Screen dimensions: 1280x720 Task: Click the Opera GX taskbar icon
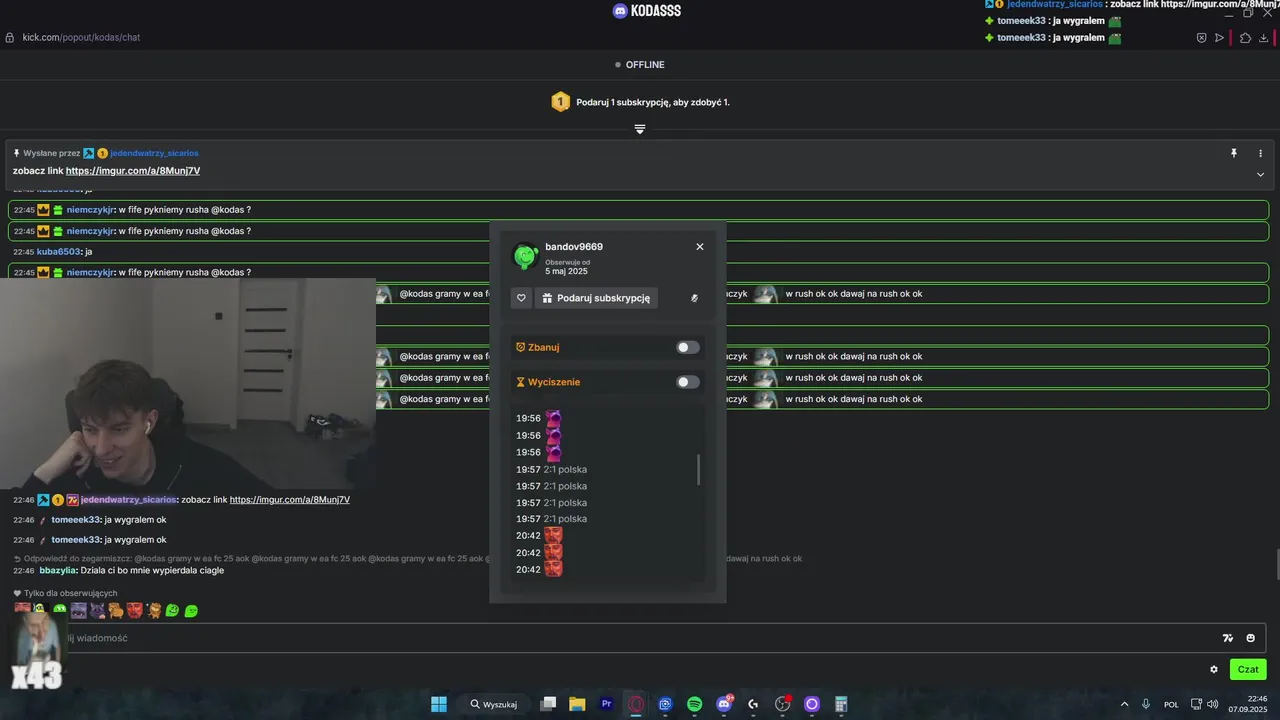coord(635,704)
